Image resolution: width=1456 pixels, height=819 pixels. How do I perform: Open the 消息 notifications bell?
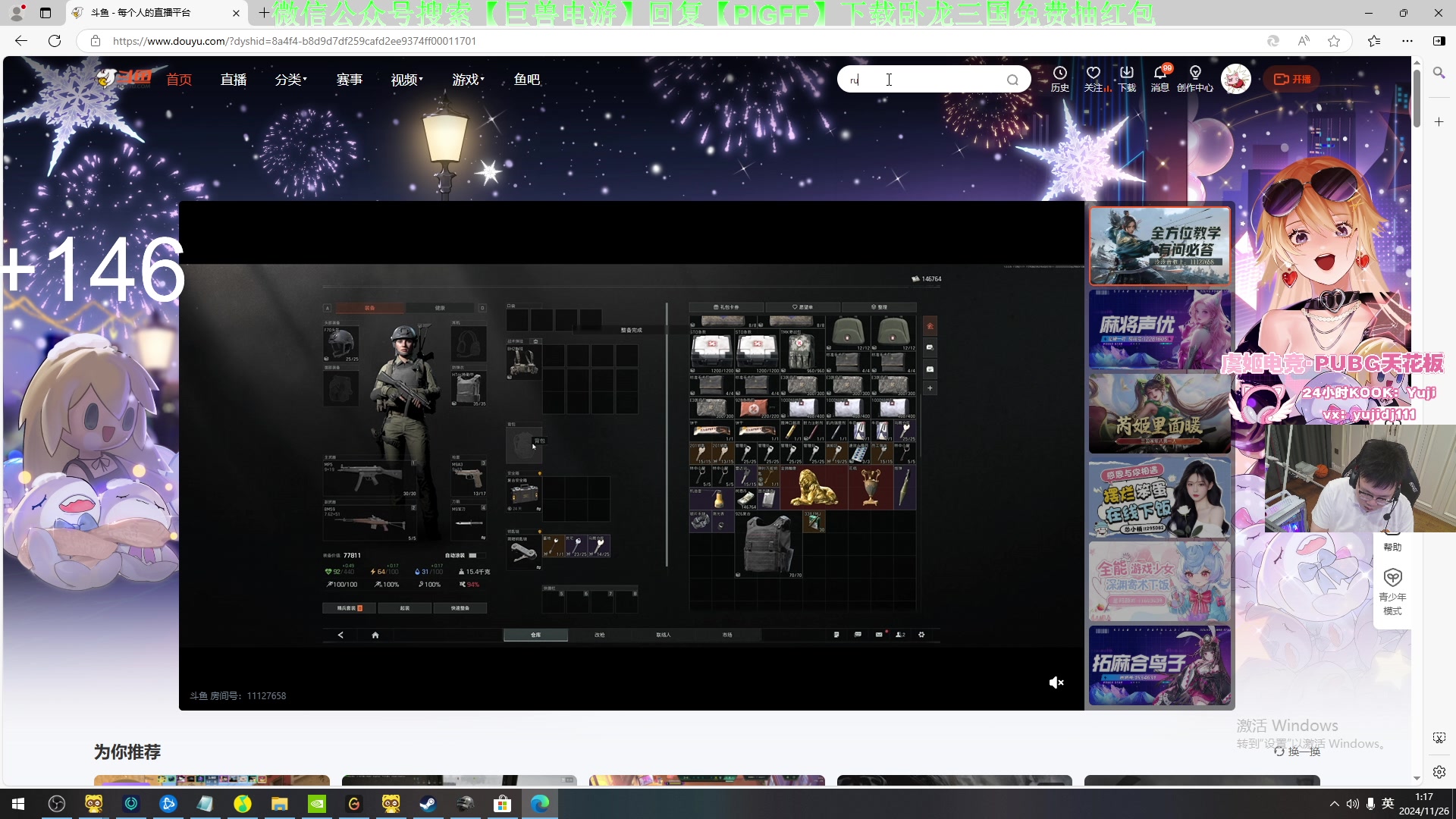click(x=1160, y=78)
